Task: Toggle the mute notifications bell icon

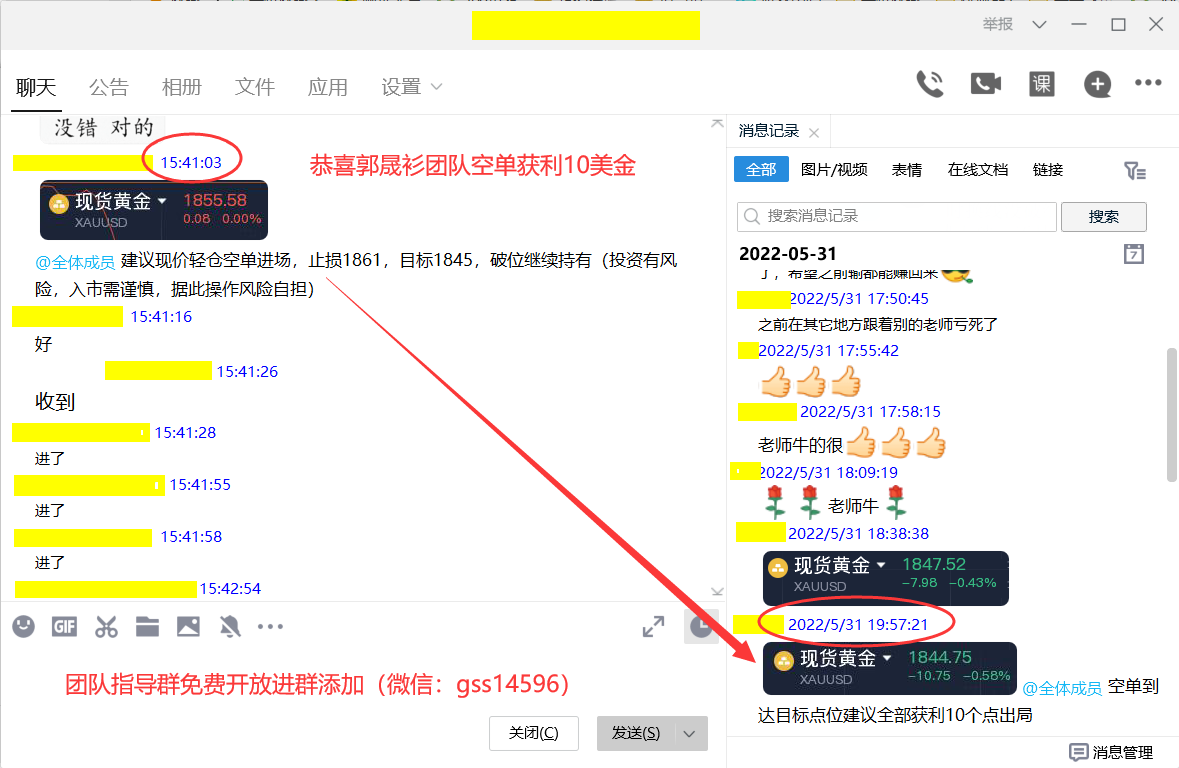Action: [229, 626]
